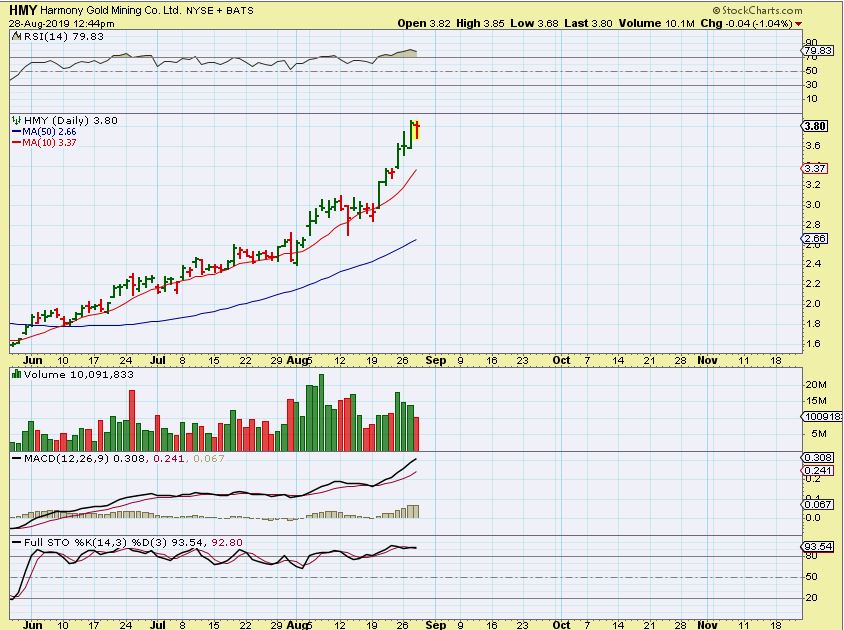Viewport: 844px width, 630px height.
Task: Click the RSI(14) 79.83 legend label
Action: [x=64, y=37]
